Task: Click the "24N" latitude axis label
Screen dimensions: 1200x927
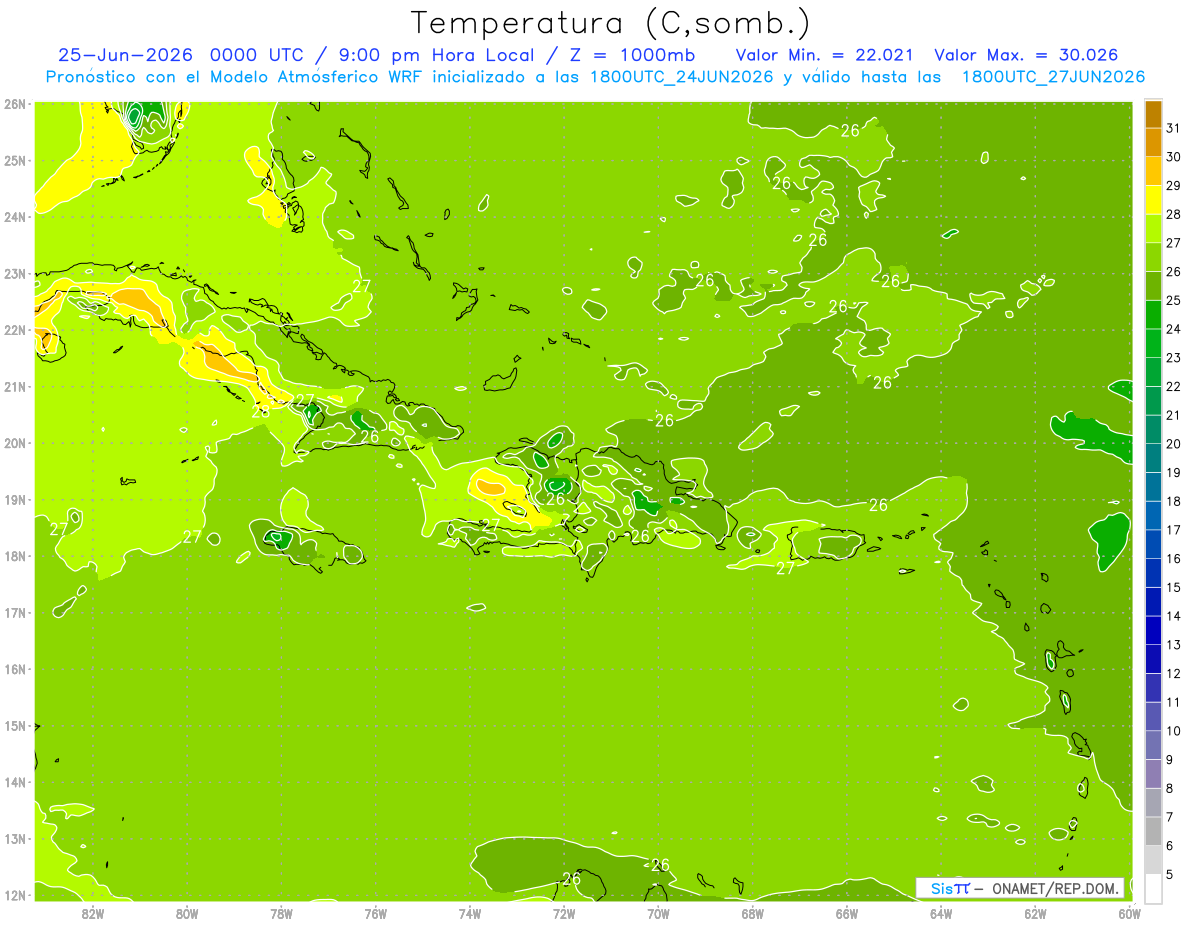Action: (15, 217)
